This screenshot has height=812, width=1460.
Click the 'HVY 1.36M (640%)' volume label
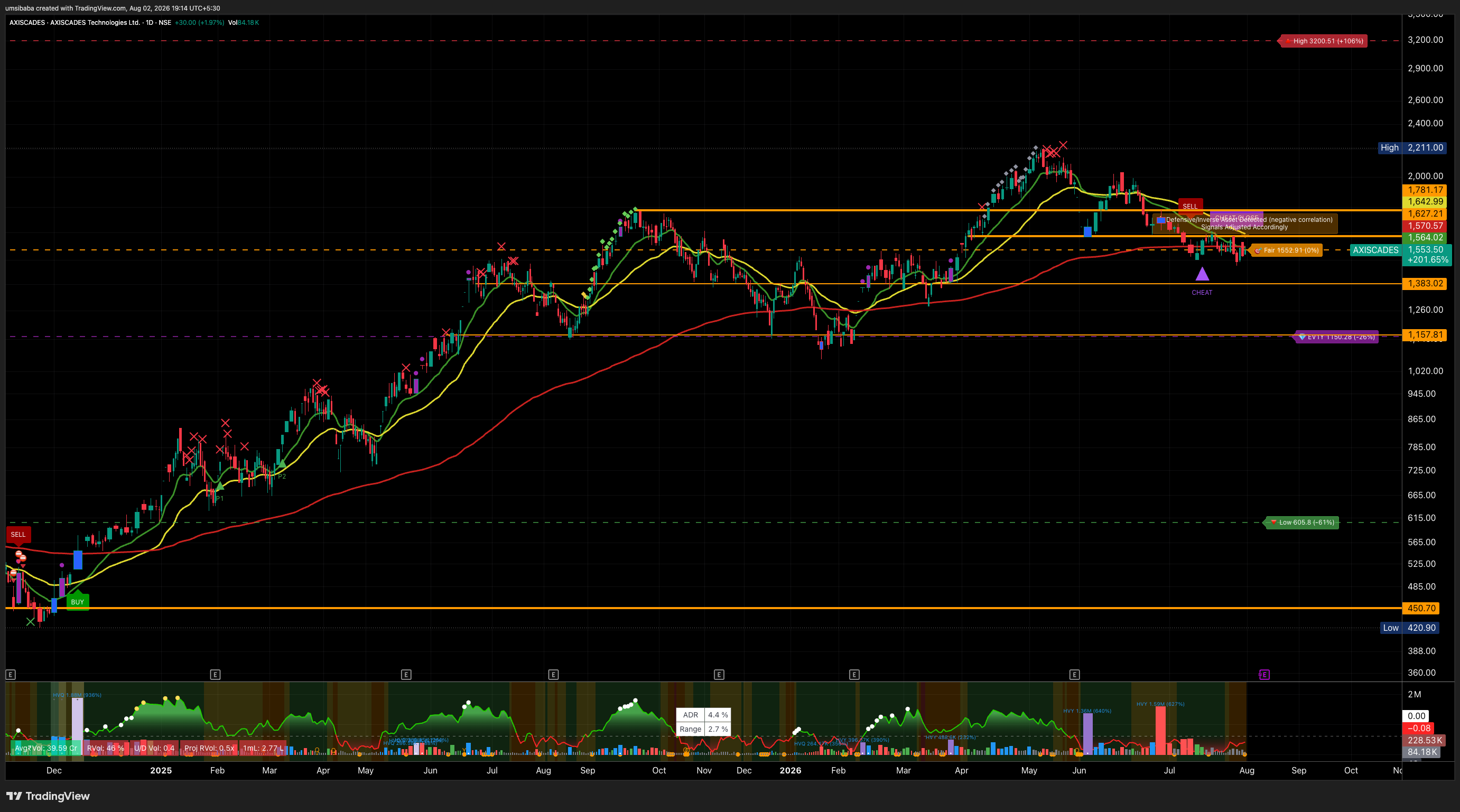tap(1087, 711)
